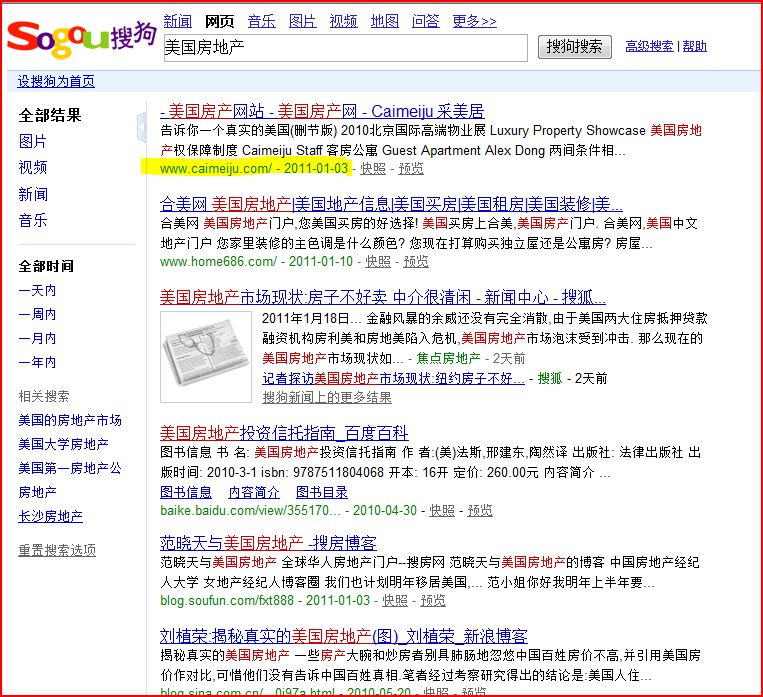The image size is (763, 697).
Task: Click 搜狗新闻上的更多结果 link
Action: point(327,397)
